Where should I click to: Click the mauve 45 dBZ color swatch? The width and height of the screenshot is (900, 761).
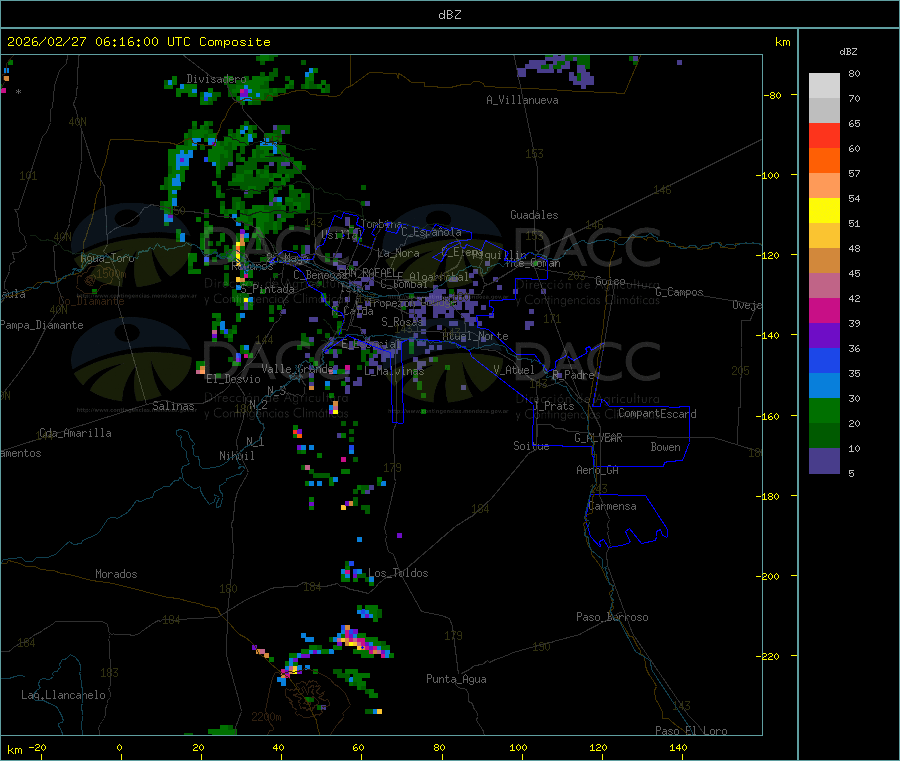(824, 285)
